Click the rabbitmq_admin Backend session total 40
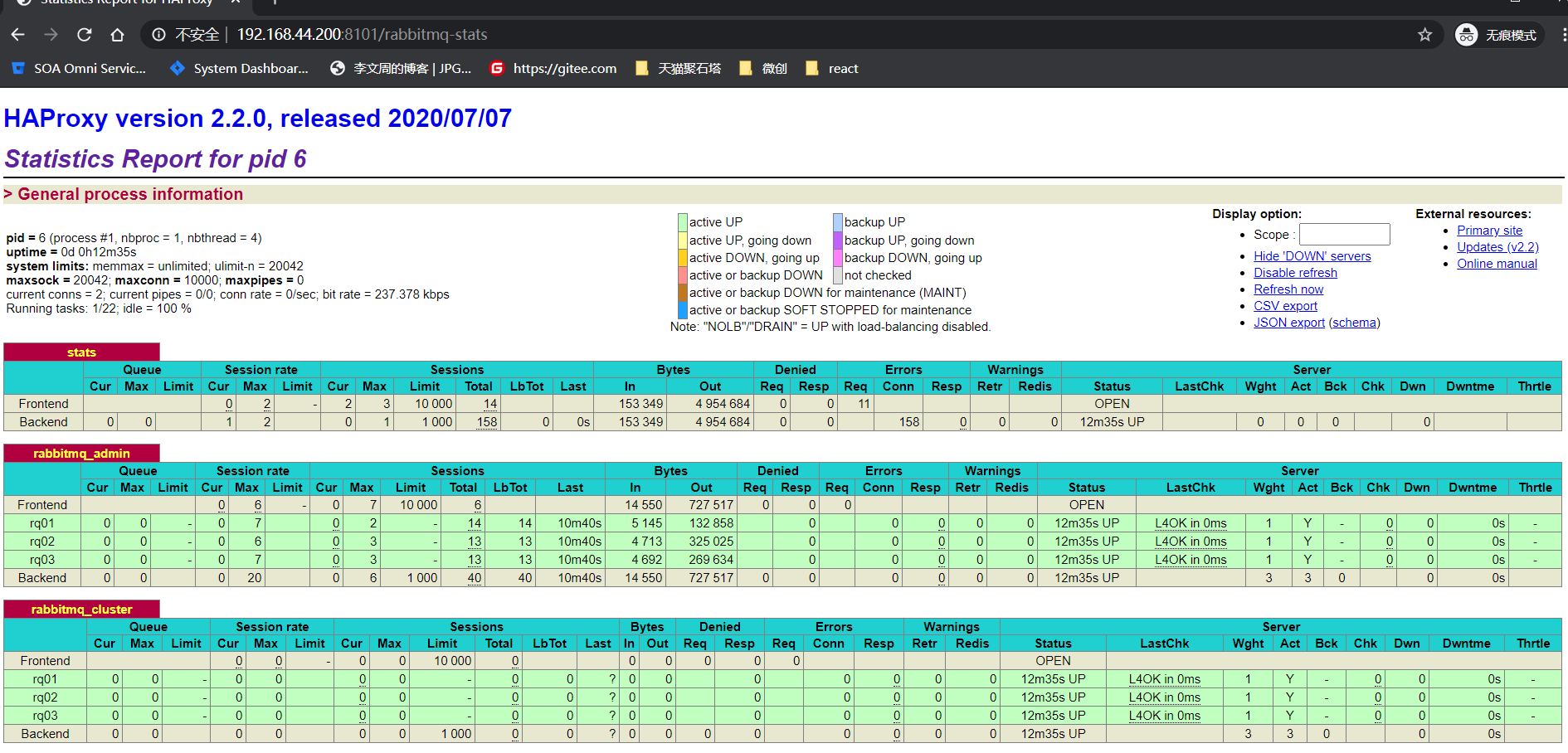The width and height of the screenshot is (1568, 753). tap(475, 578)
